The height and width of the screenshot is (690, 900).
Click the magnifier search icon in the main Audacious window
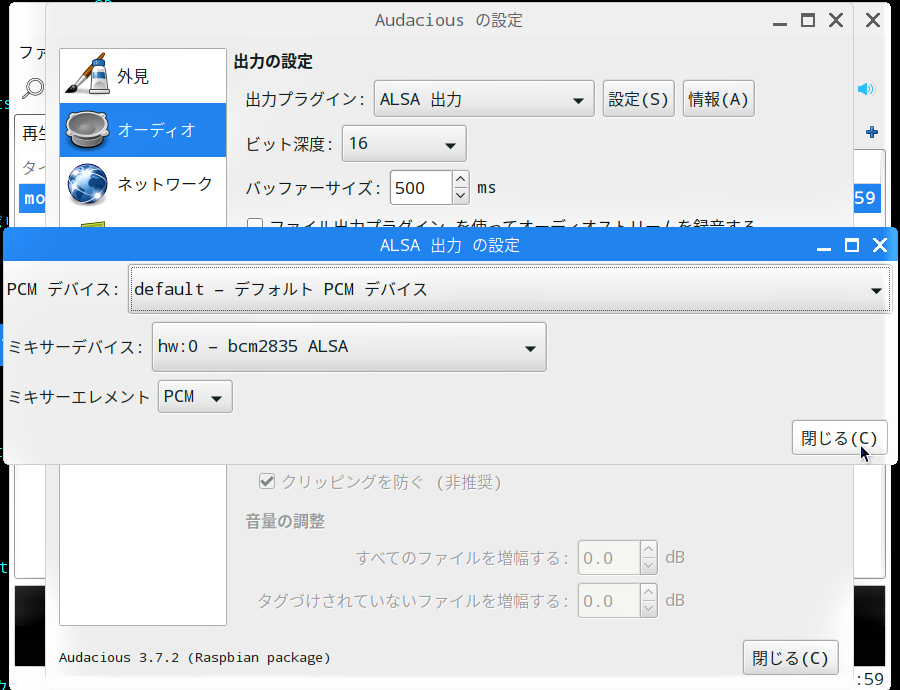(x=33, y=88)
